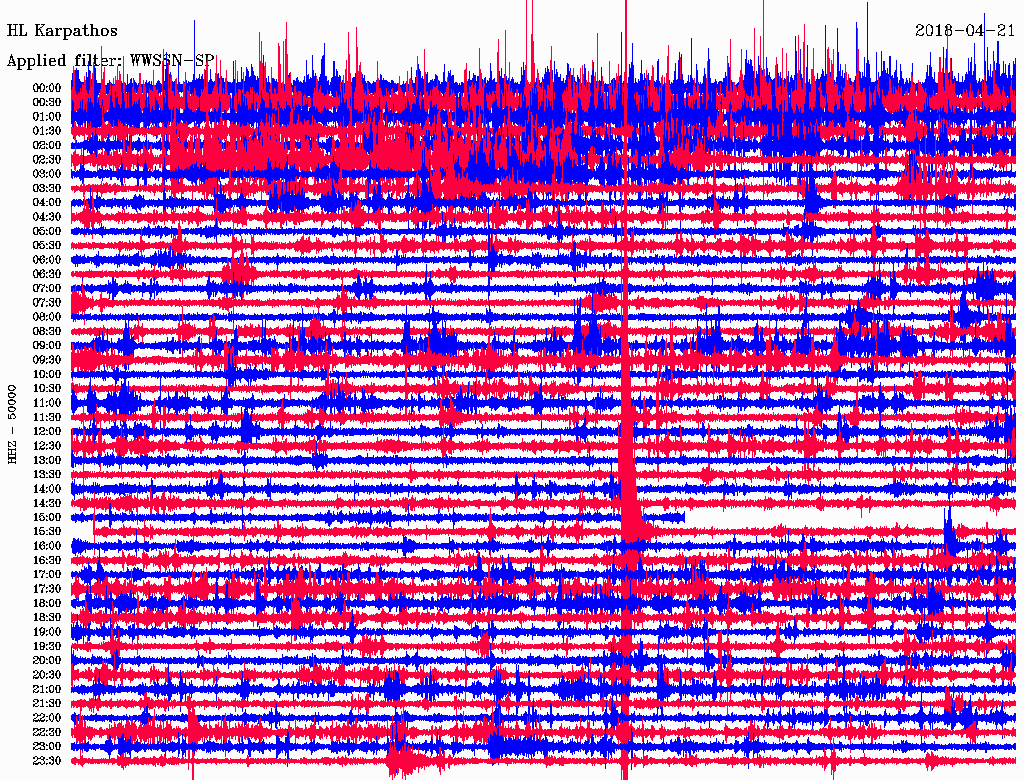Select the 11:30 time label
The width and height of the screenshot is (1024, 780).
(x=46, y=417)
